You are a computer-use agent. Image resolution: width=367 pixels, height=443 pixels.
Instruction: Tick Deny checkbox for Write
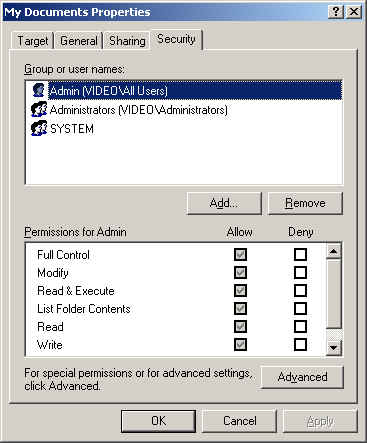pos(300,345)
